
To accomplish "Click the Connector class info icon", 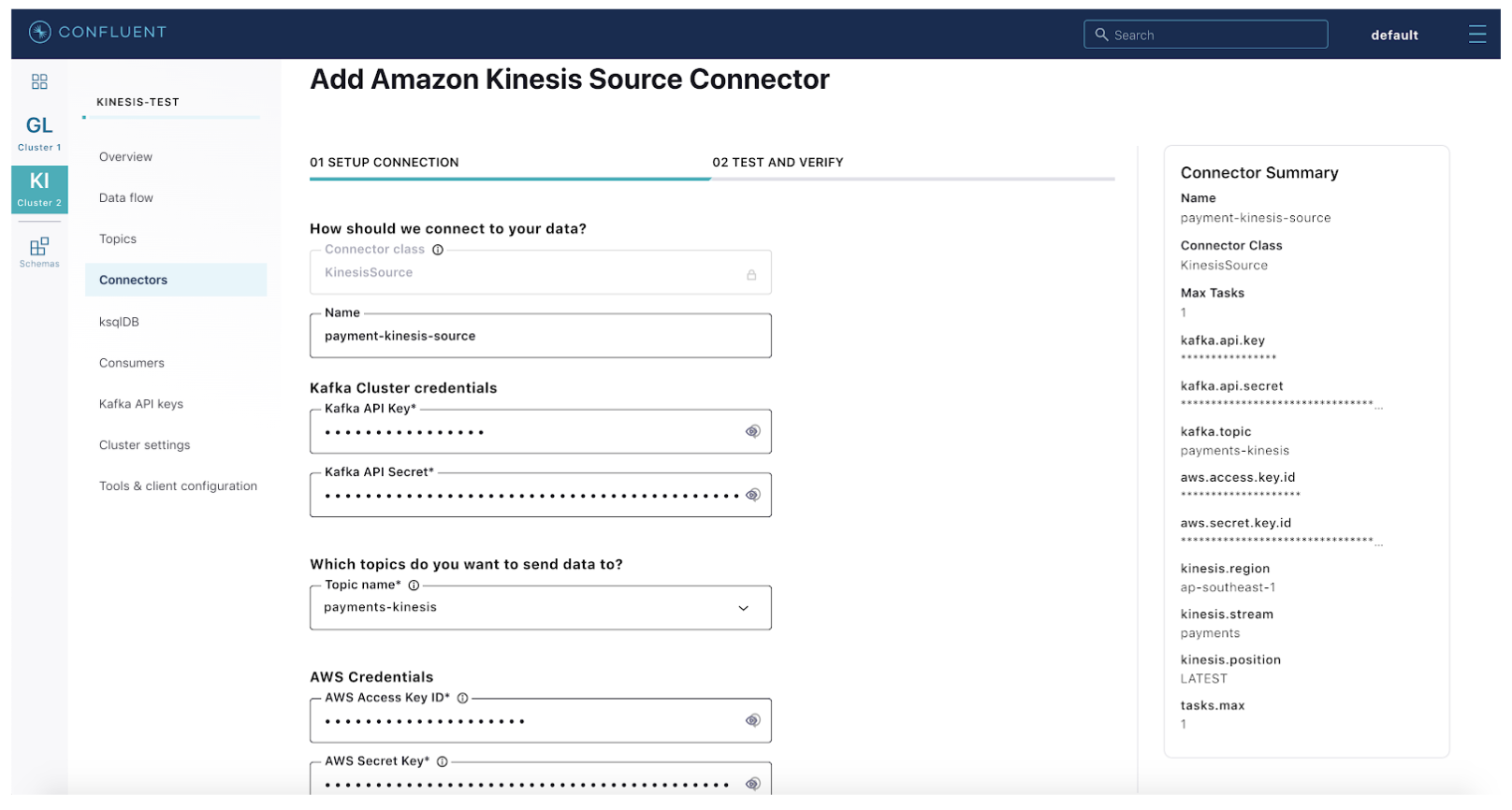I will 438,250.
